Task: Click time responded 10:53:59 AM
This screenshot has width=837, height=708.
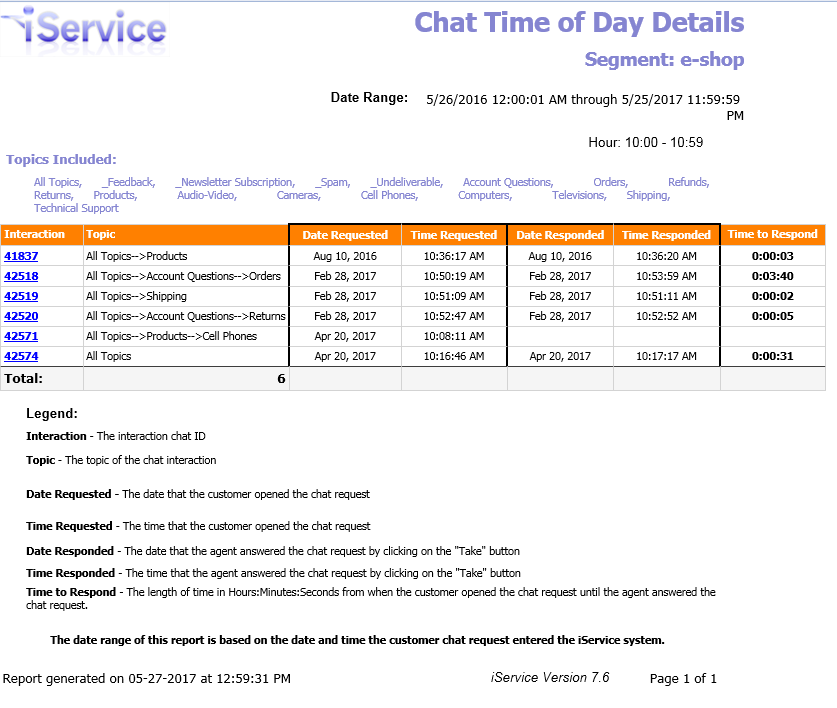Action: click(x=666, y=277)
